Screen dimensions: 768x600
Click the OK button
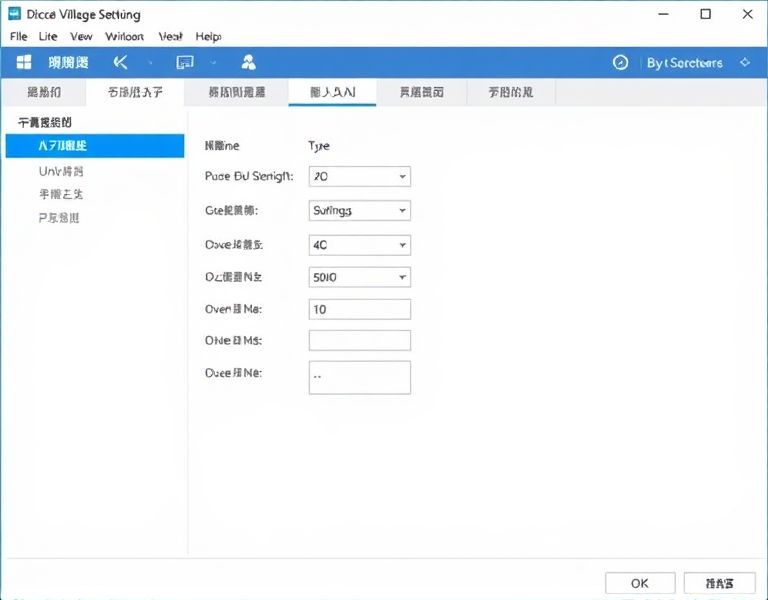[x=640, y=583]
